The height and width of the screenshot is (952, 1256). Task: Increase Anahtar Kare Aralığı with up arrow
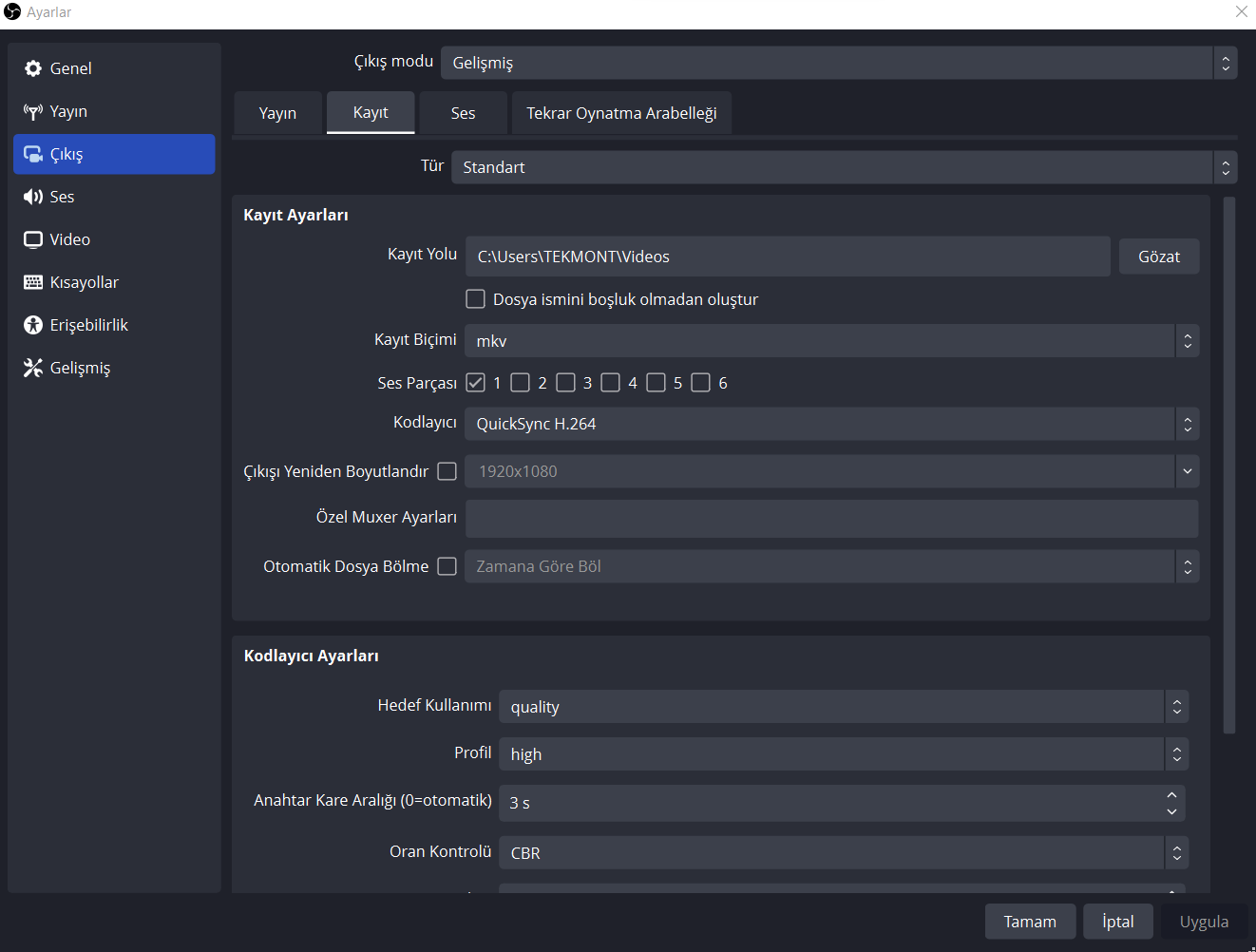[x=1172, y=794]
